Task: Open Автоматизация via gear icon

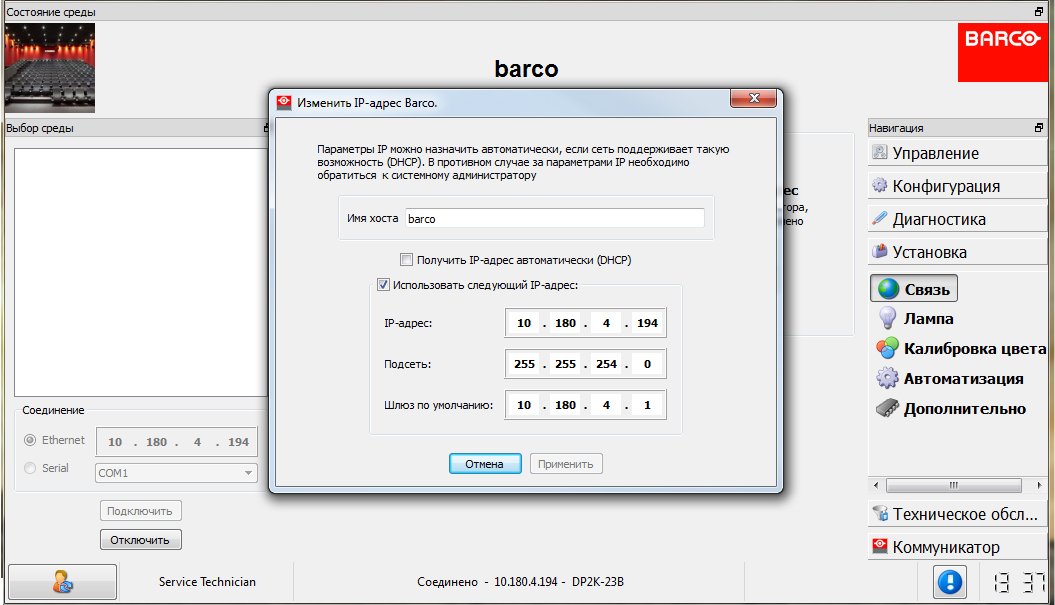Action: click(887, 379)
